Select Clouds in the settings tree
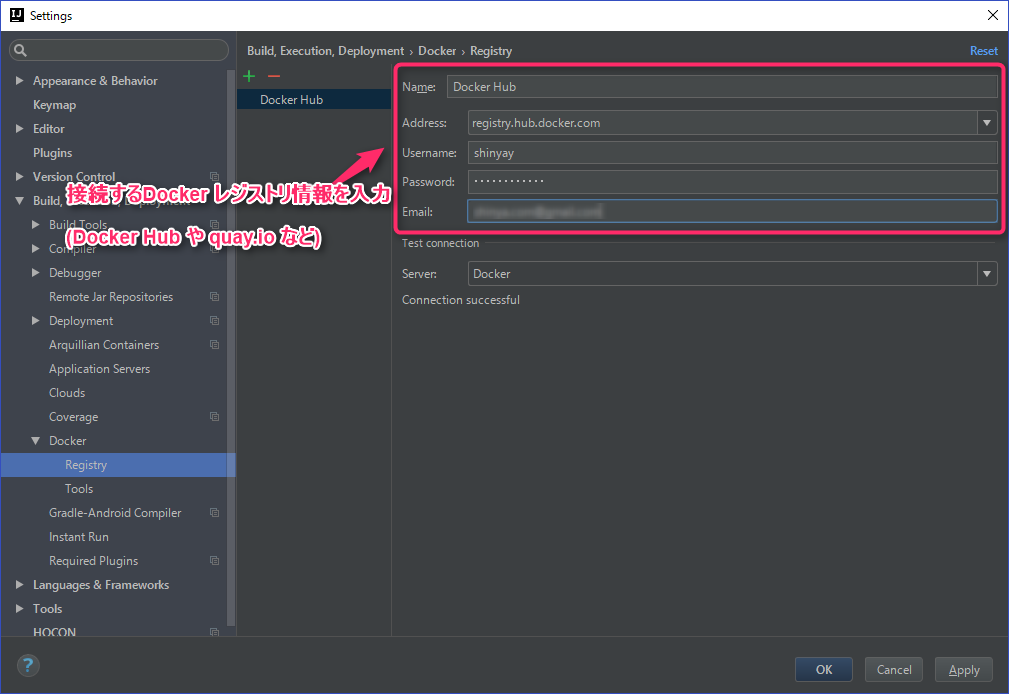Image resolution: width=1009 pixels, height=694 pixels. point(67,393)
